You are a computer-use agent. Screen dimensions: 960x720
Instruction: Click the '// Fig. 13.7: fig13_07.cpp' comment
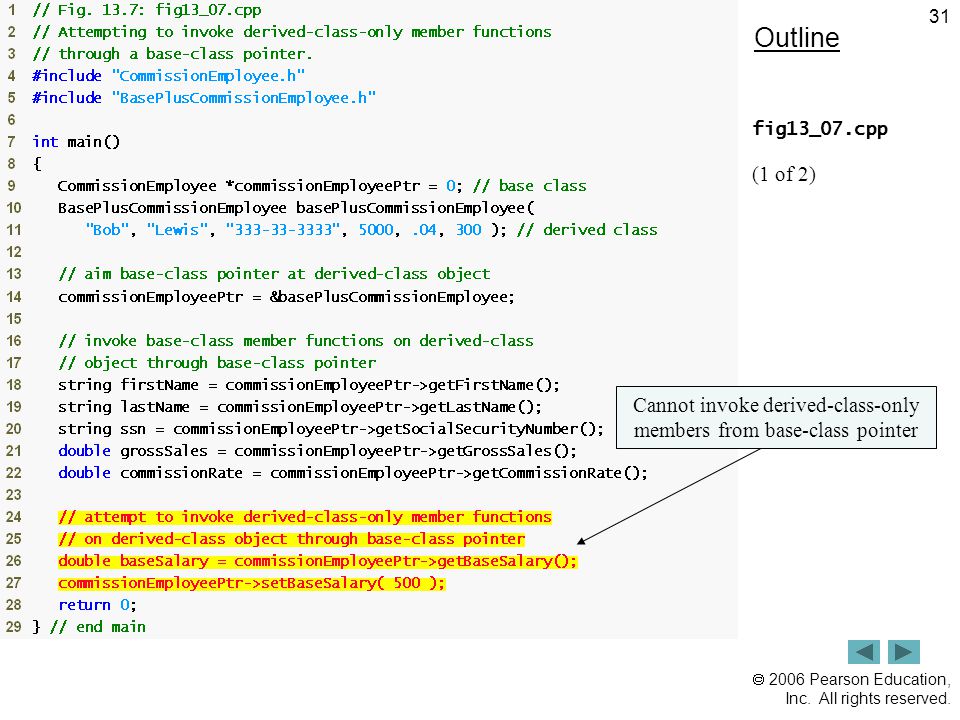click(147, 10)
